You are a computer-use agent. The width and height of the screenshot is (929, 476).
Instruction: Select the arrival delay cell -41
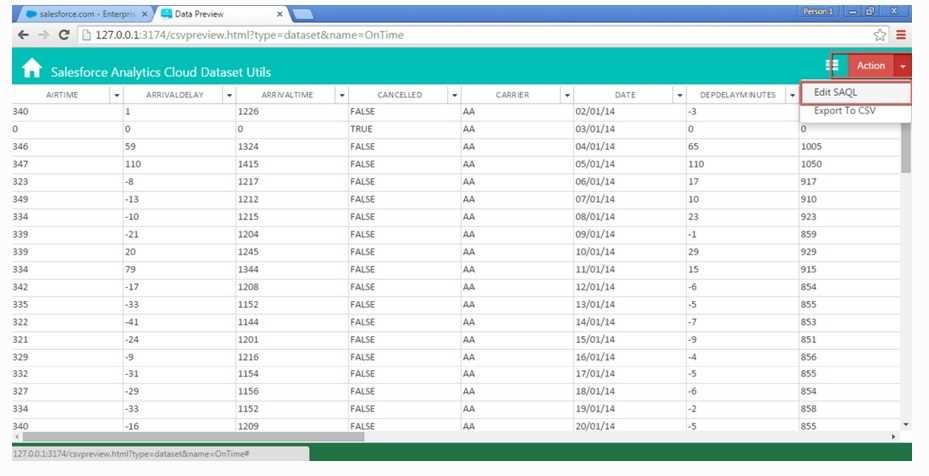click(180, 322)
